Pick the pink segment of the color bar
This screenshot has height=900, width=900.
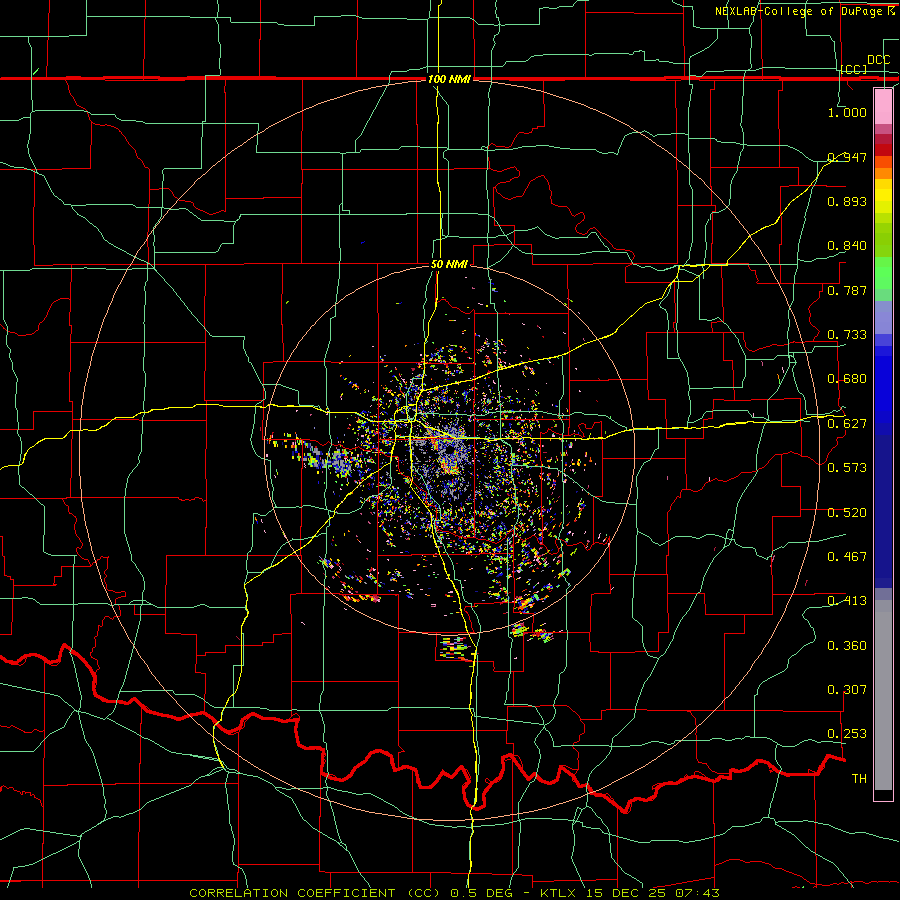click(x=883, y=106)
